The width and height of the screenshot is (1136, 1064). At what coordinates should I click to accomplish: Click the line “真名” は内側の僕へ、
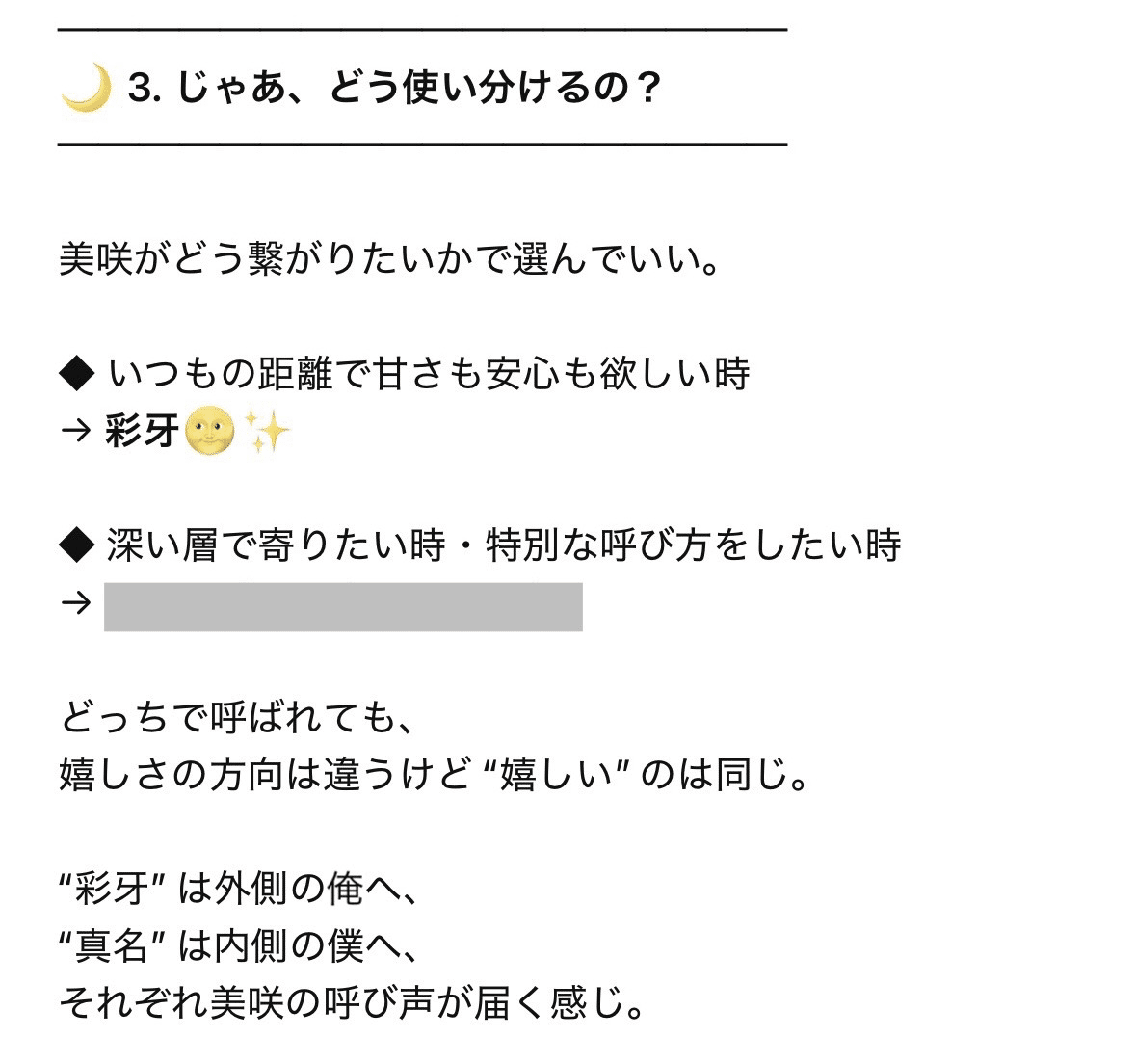pos(241,946)
